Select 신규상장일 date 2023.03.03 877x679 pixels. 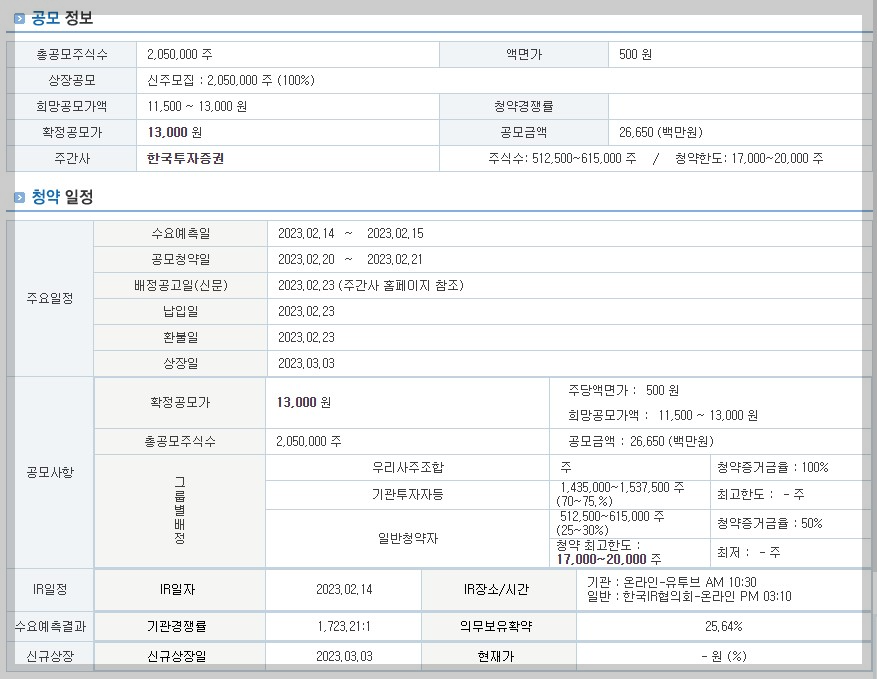[x=344, y=656]
